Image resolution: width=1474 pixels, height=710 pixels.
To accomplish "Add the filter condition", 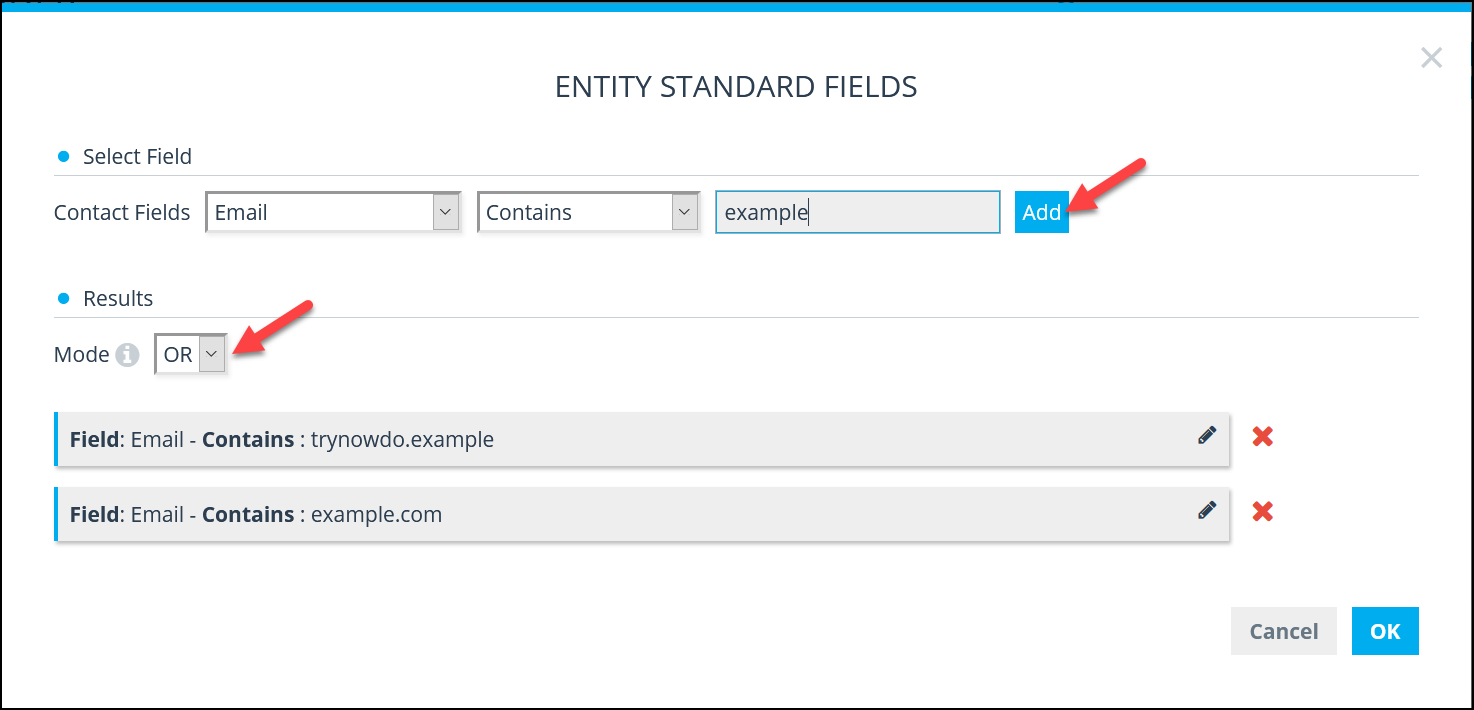I will (1042, 212).
